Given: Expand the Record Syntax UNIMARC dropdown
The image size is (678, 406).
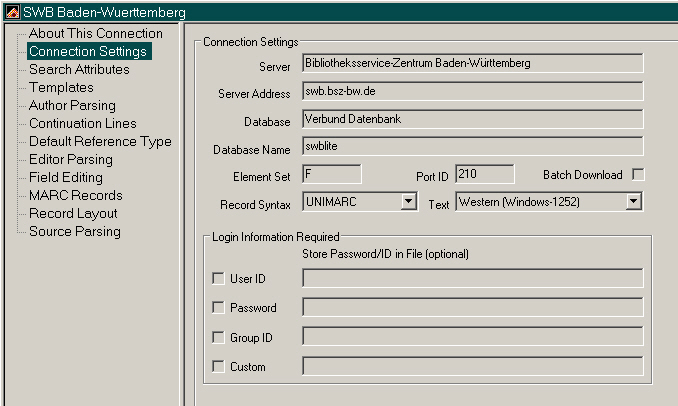Looking at the screenshot, I should point(408,202).
